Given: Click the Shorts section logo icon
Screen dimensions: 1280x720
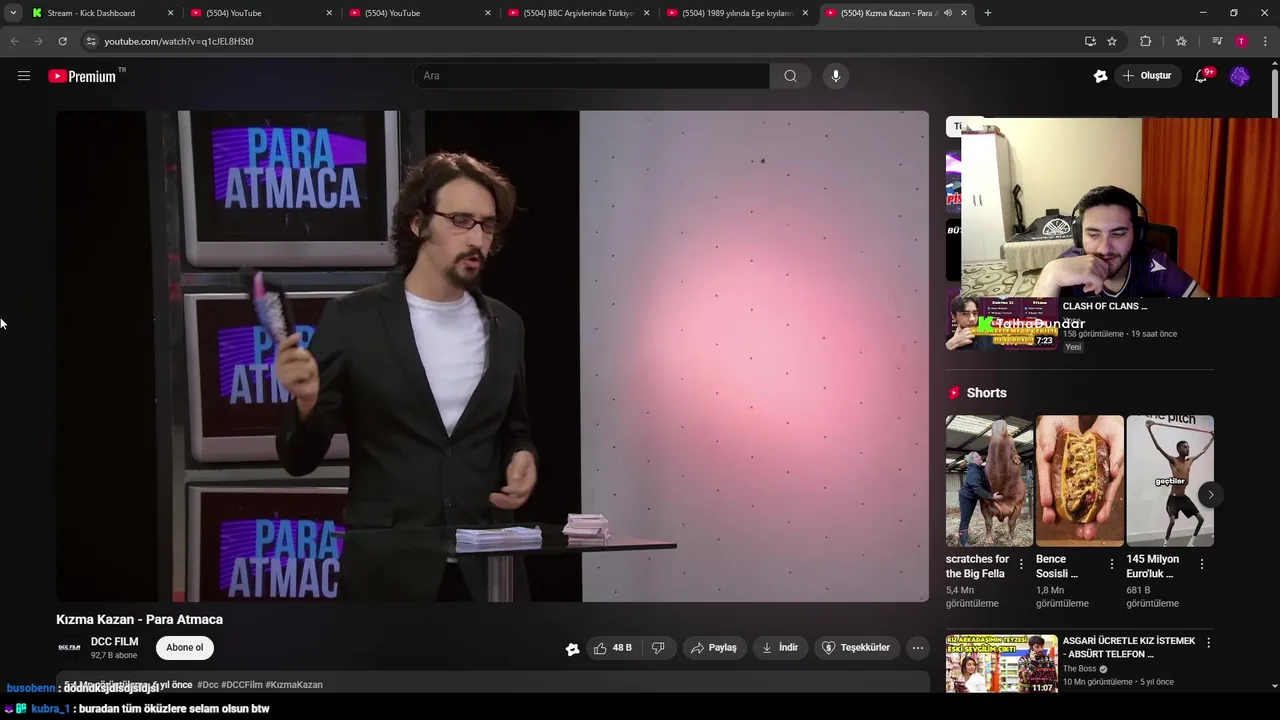Looking at the screenshot, I should 954,393.
